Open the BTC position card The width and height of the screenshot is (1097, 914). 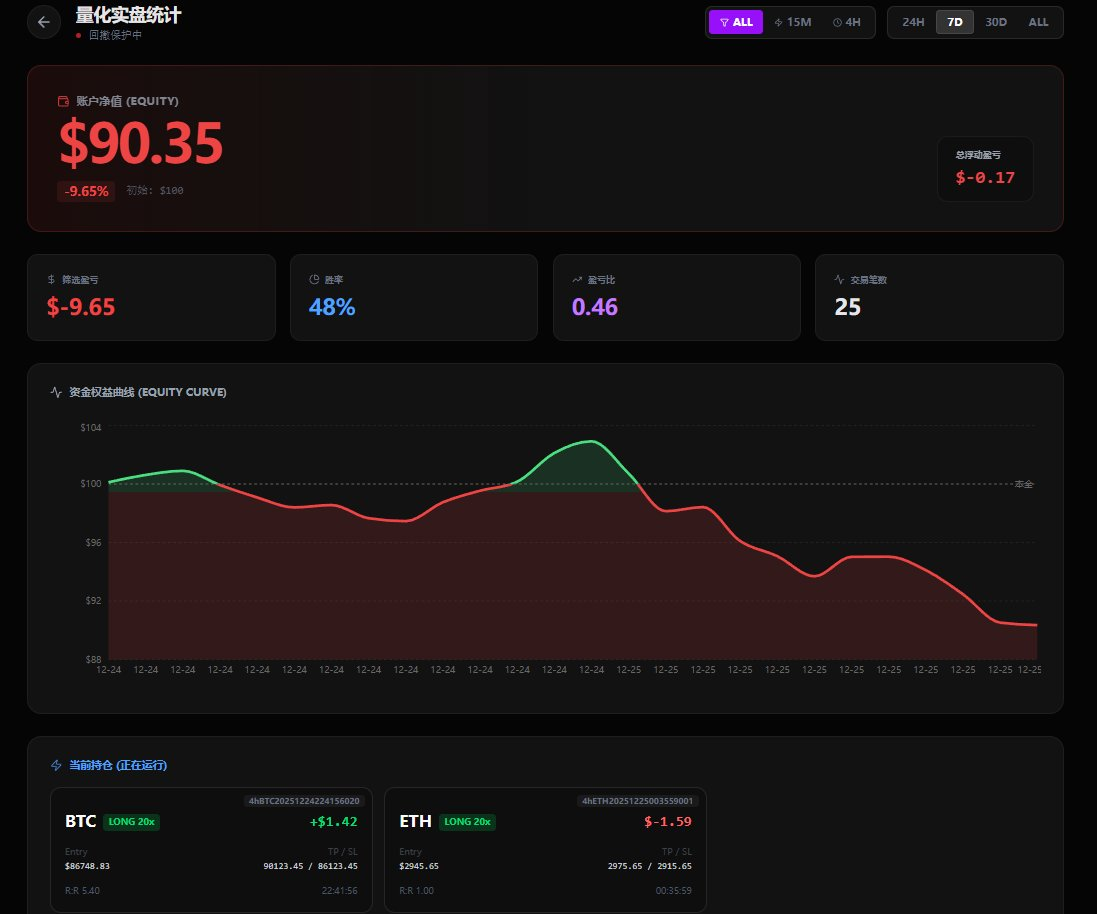(x=211, y=849)
